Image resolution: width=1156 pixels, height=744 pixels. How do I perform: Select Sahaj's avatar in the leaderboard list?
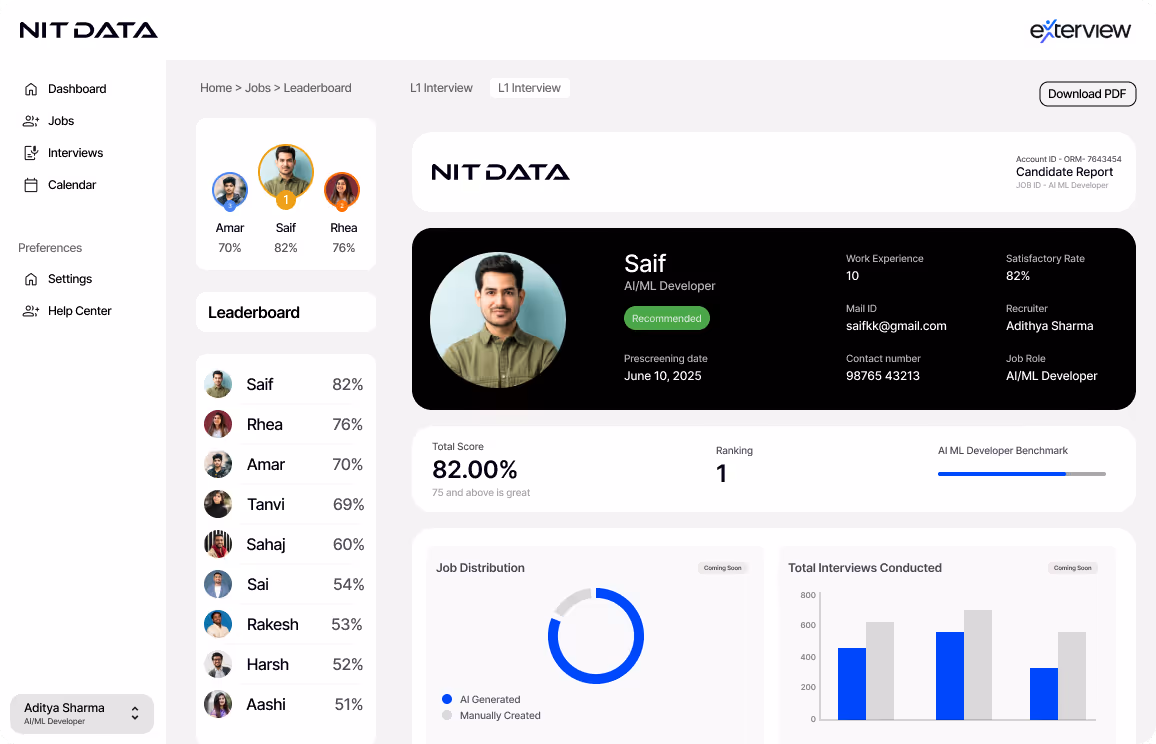click(x=218, y=544)
